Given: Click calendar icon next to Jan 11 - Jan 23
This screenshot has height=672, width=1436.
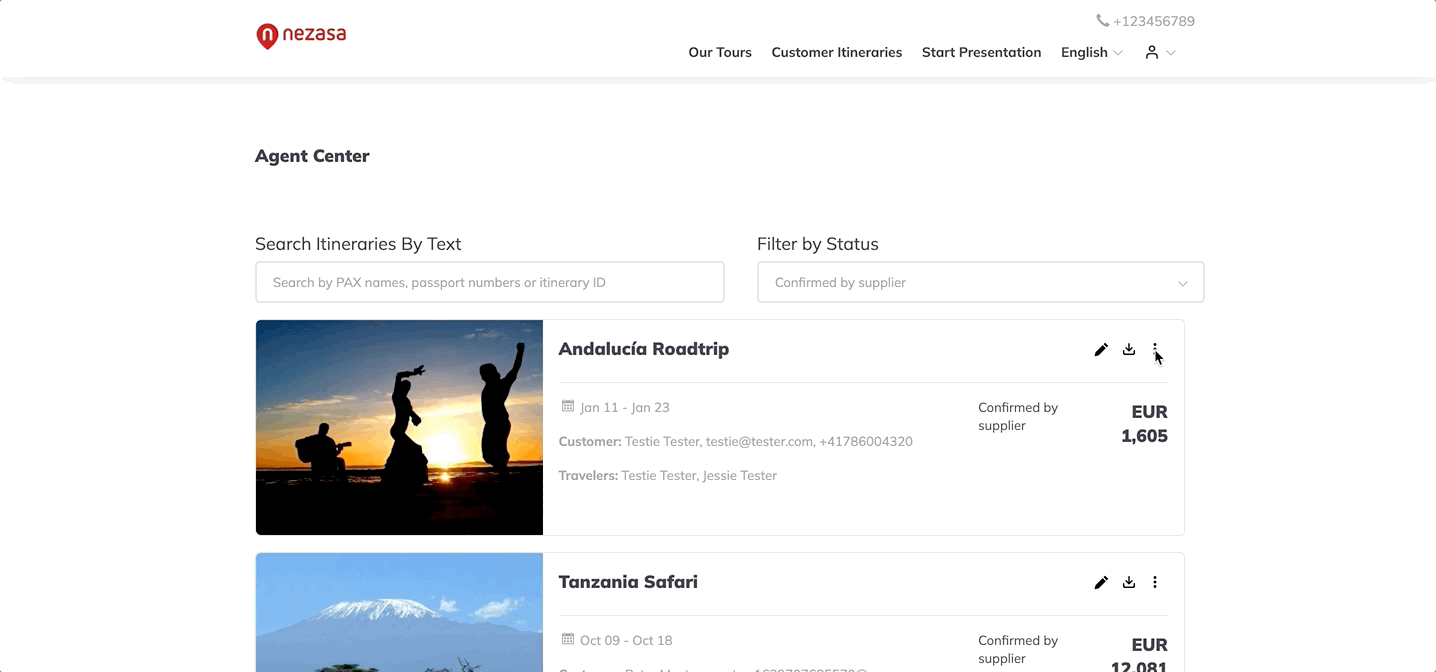Looking at the screenshot, I should (x=568, y=406).
